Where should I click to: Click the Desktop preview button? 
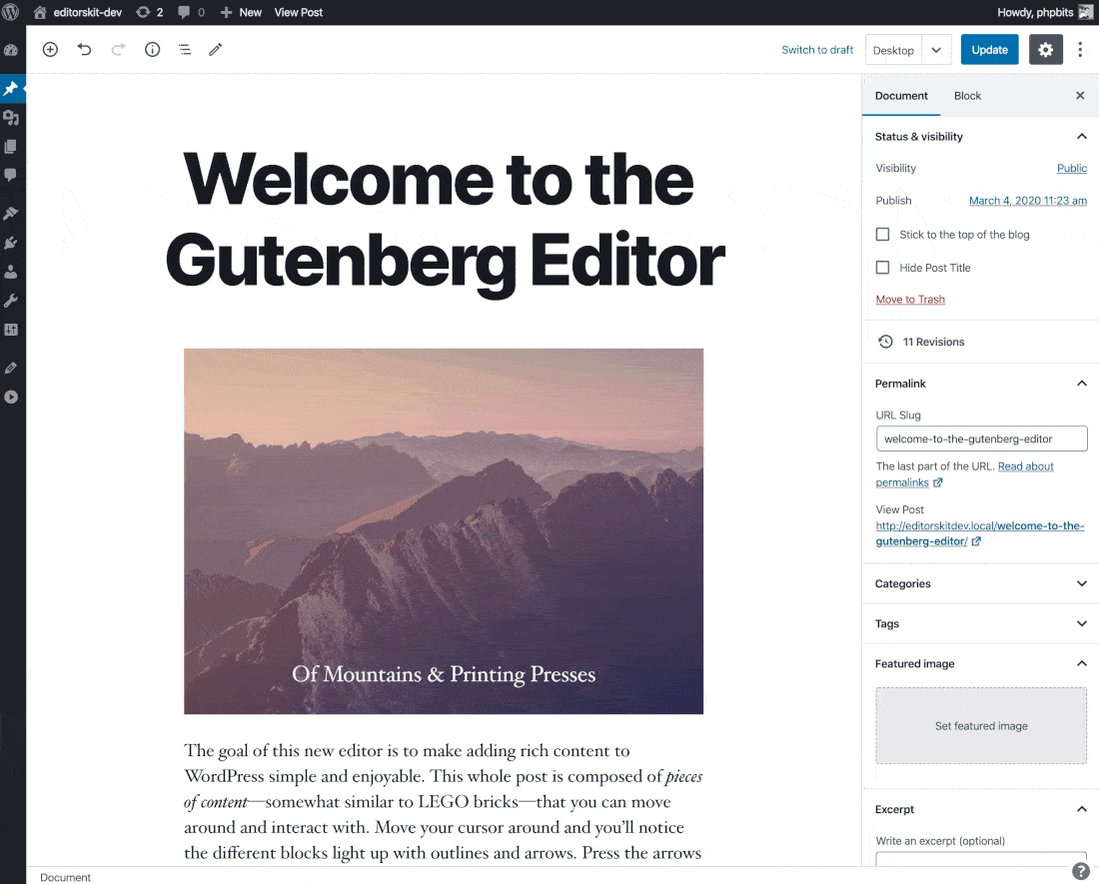pyautogui.click(x=893, y=50)
